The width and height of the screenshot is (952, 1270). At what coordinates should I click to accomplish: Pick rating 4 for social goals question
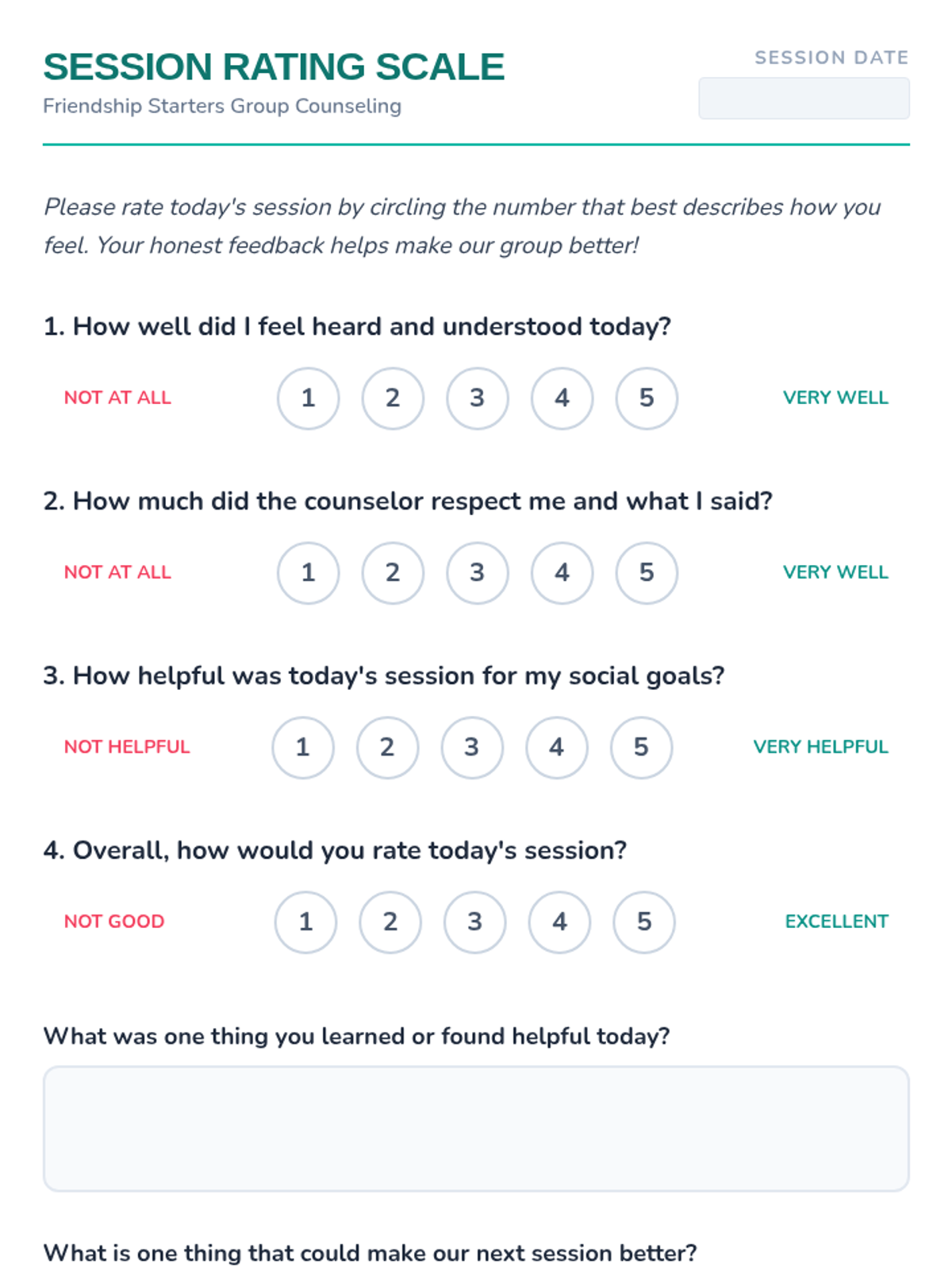(x=556, y=747)
